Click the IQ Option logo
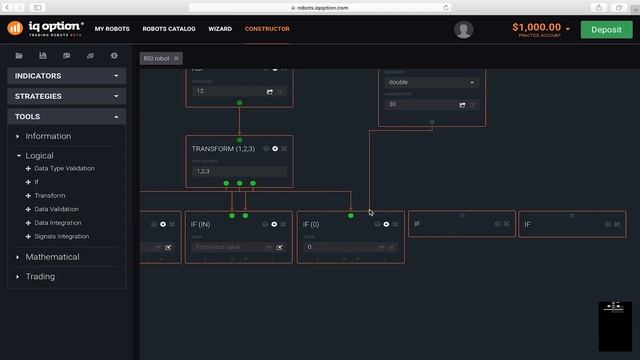The width and height of the screenshot is (640, 360). [45, 29]
